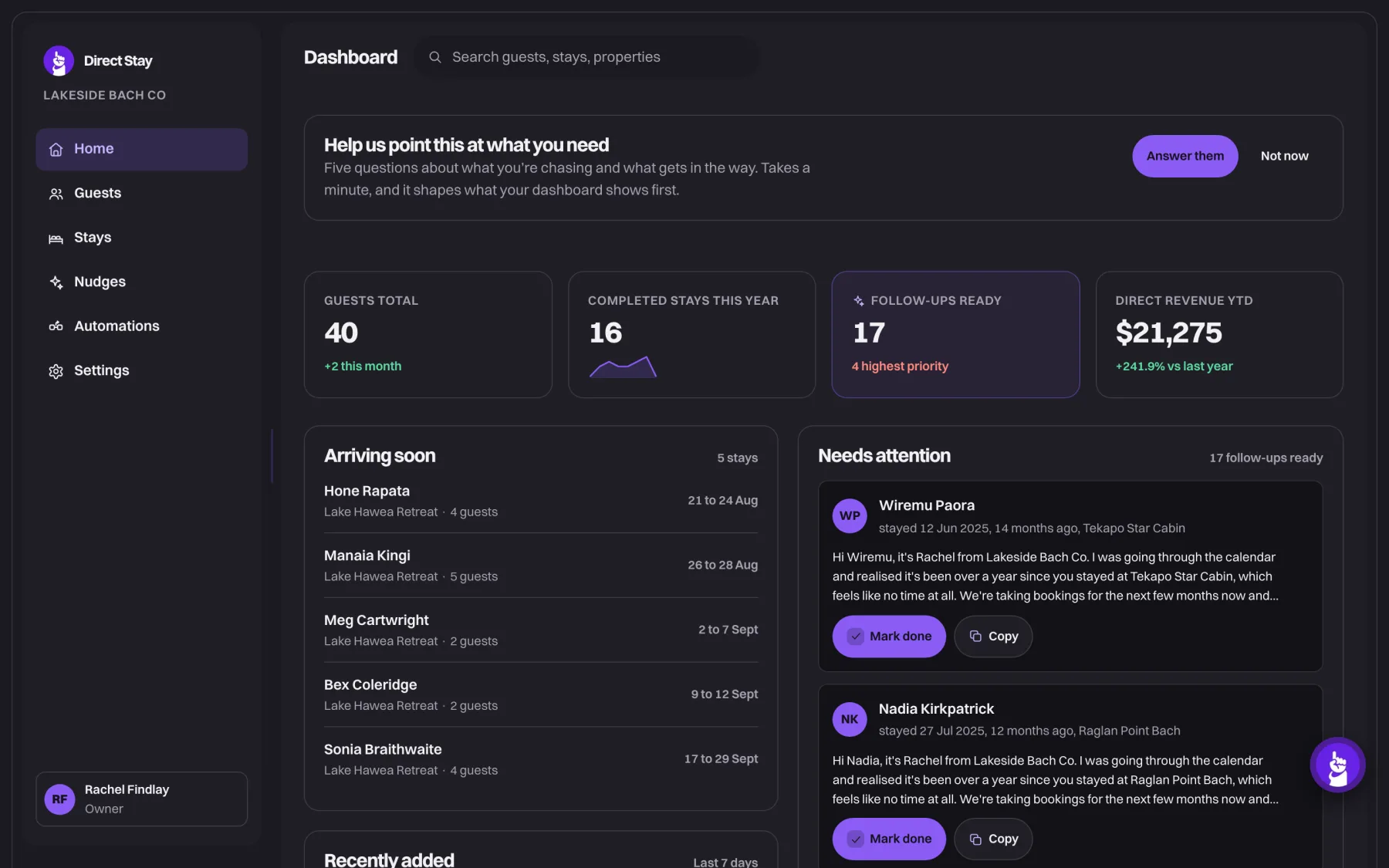The width and height of the screenshot is (1389, 868).
Task: Mark Nadia Kirkpatrick follow-up as done
Action: tap(889, 839)
